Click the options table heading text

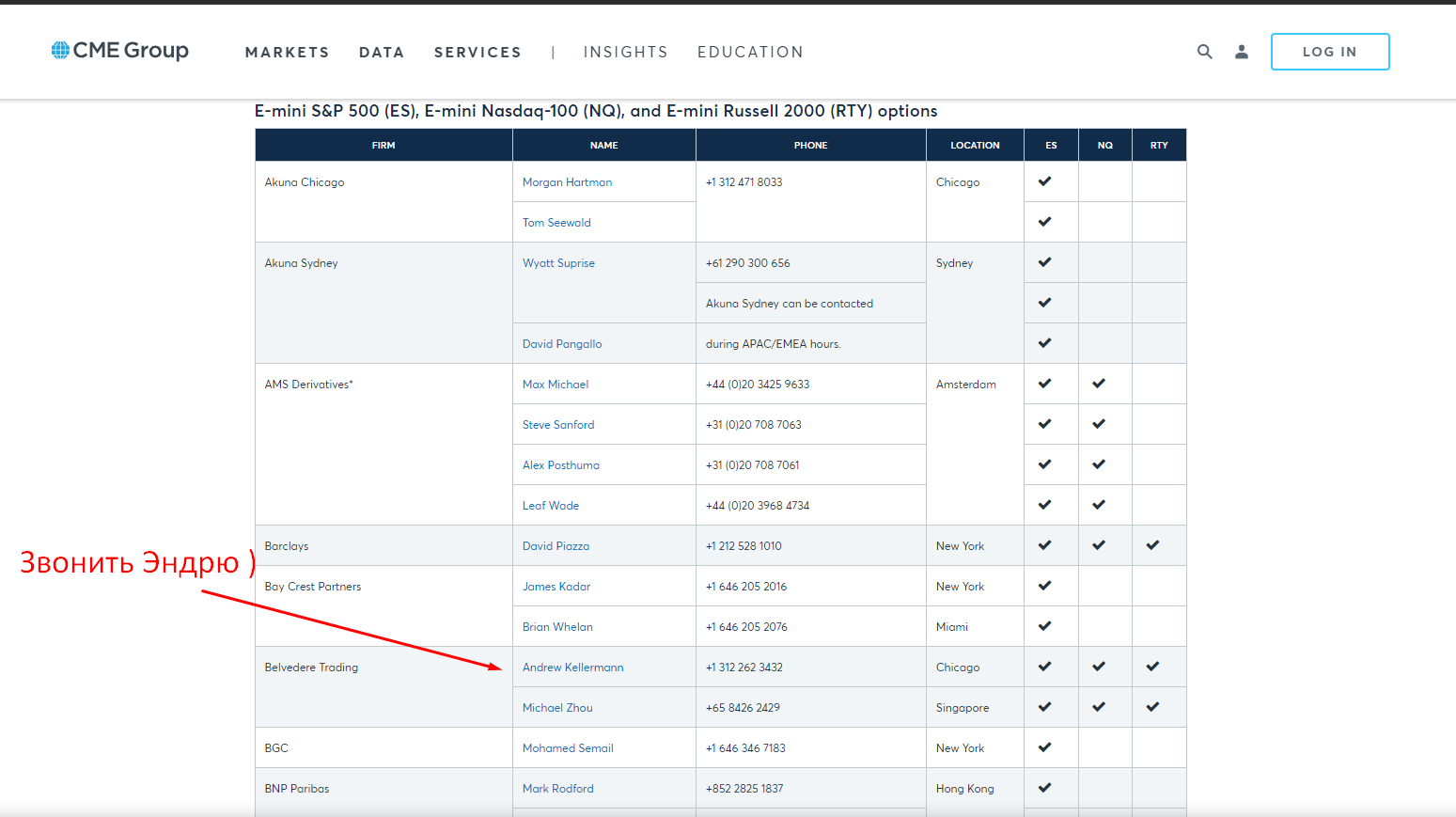click(596, 111)
